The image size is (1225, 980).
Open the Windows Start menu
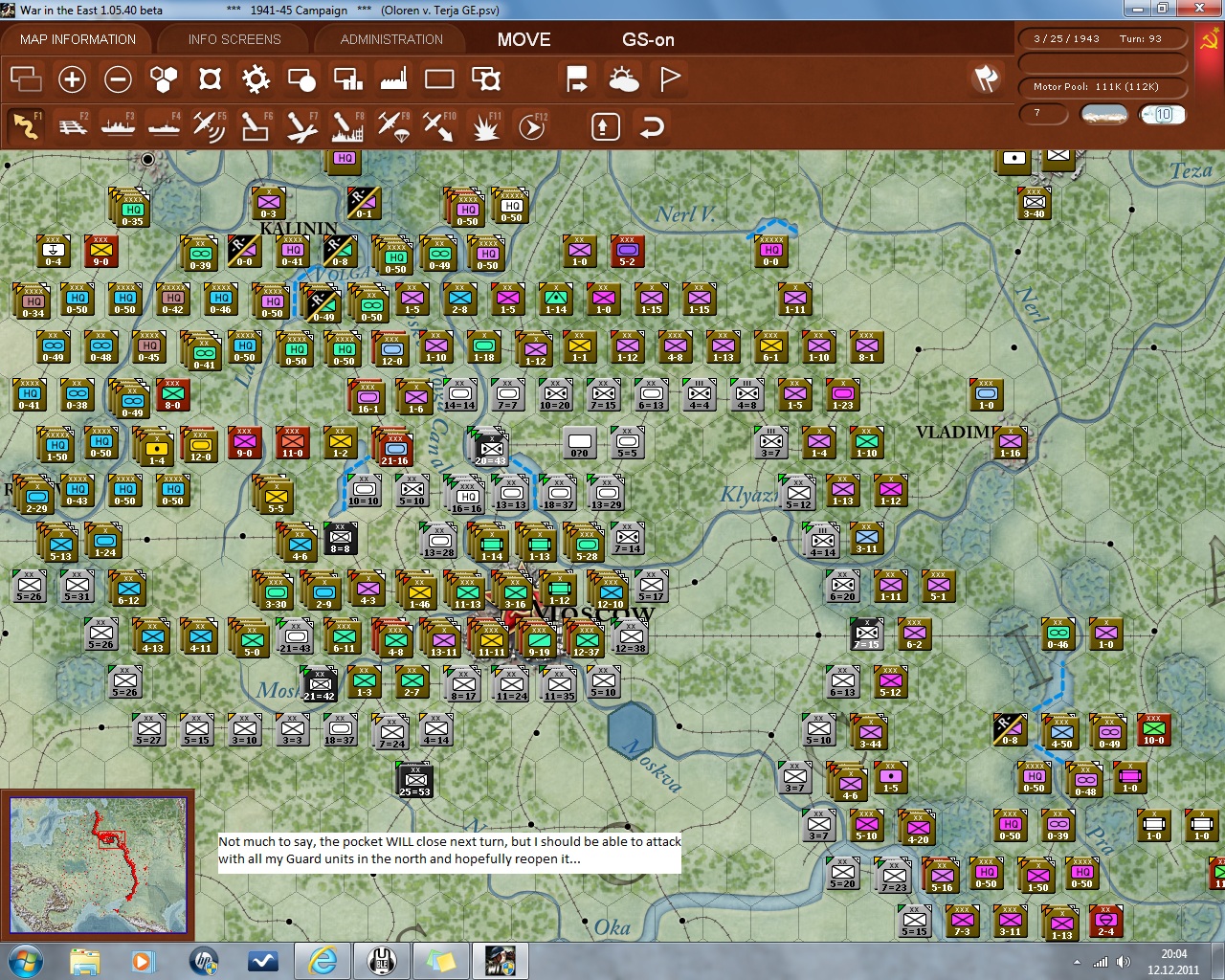pos(26,960)
